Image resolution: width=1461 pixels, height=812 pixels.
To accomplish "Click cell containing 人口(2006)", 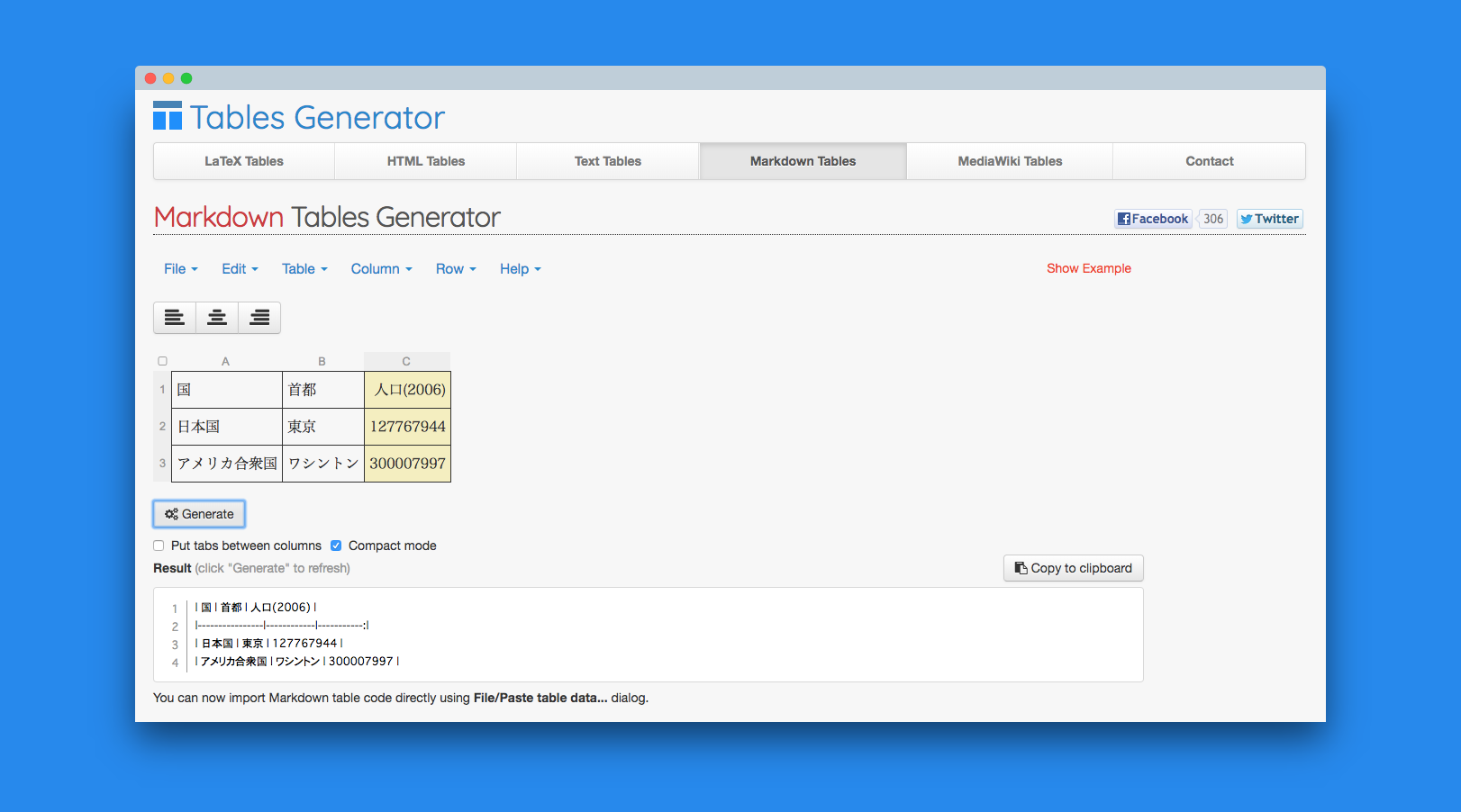I will coord(407,390).
